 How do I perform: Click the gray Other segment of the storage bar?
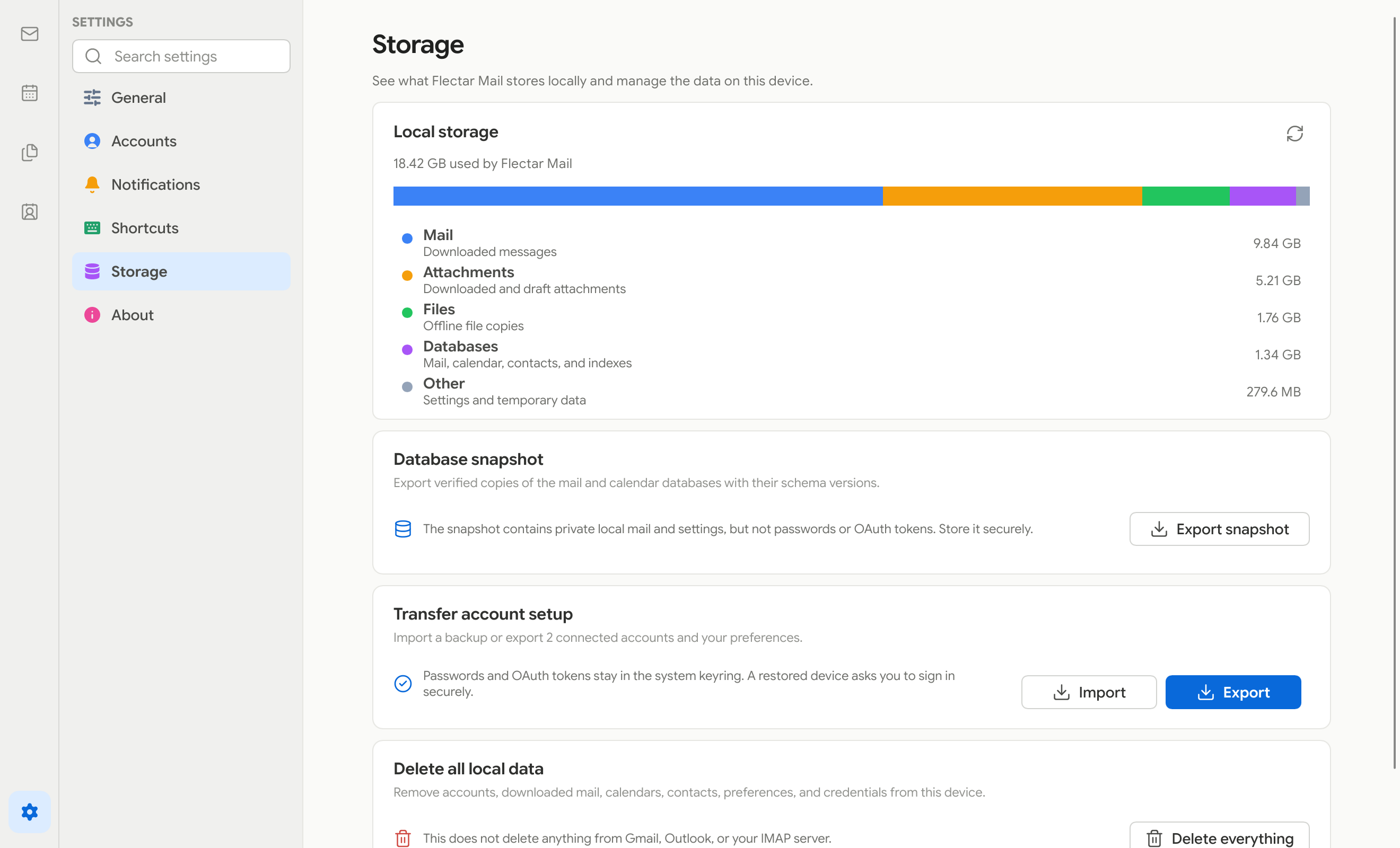pos(1303,196)
